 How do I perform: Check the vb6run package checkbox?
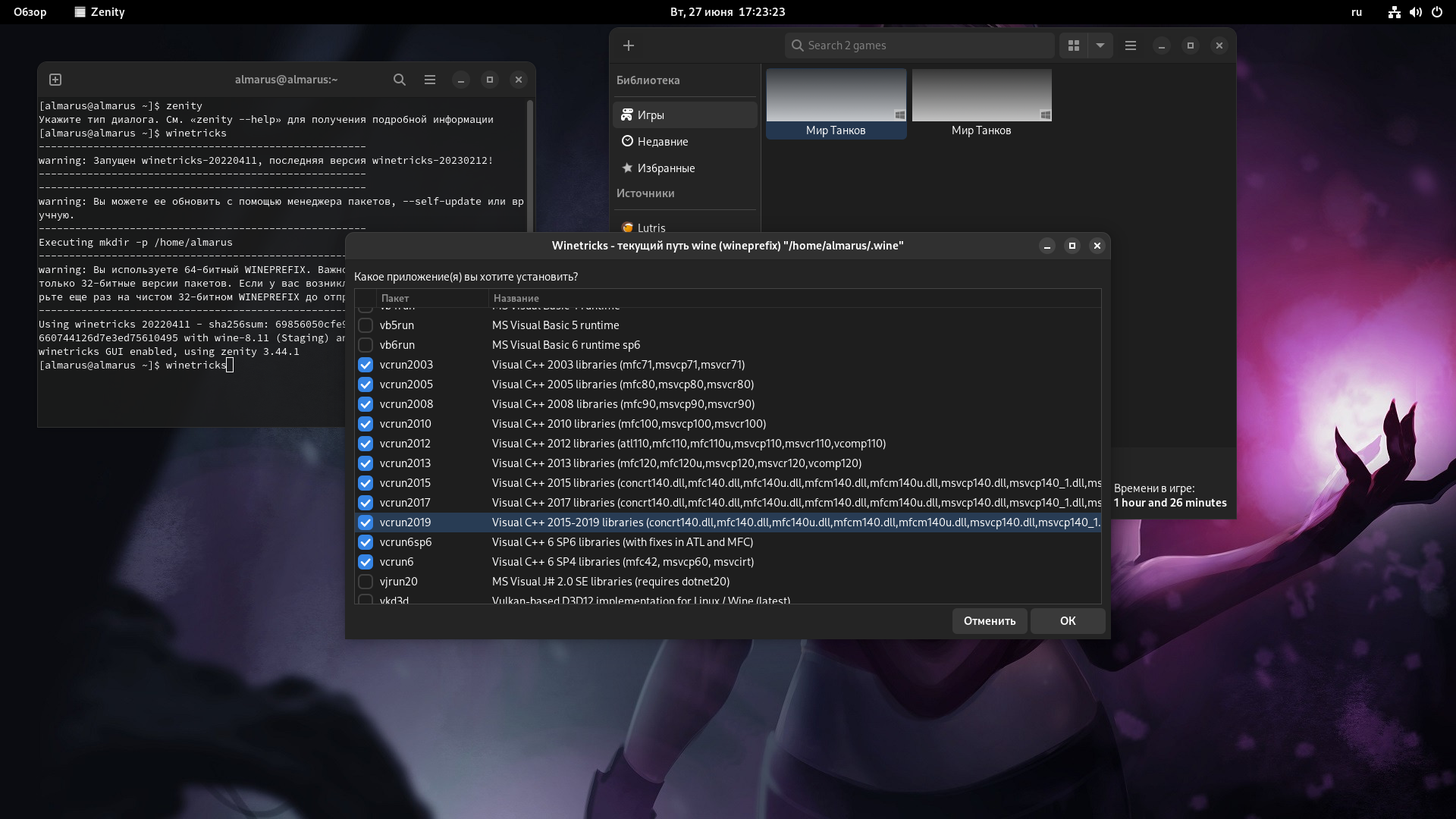click(366, 345)
